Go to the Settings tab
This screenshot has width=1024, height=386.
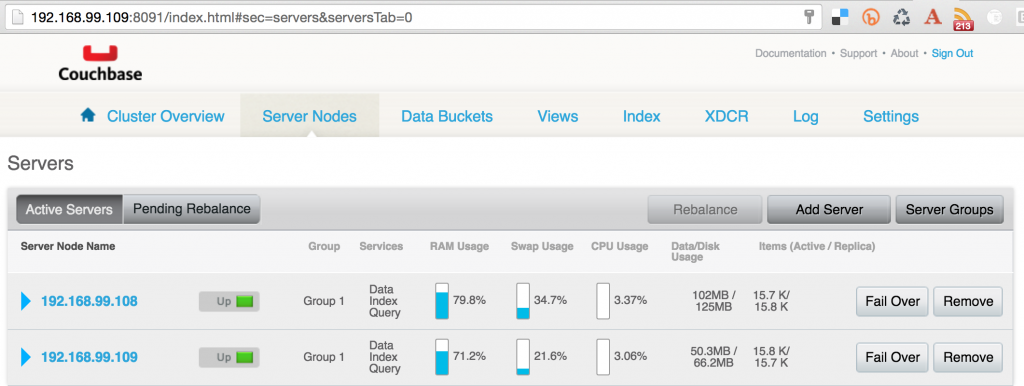(891, 116)
